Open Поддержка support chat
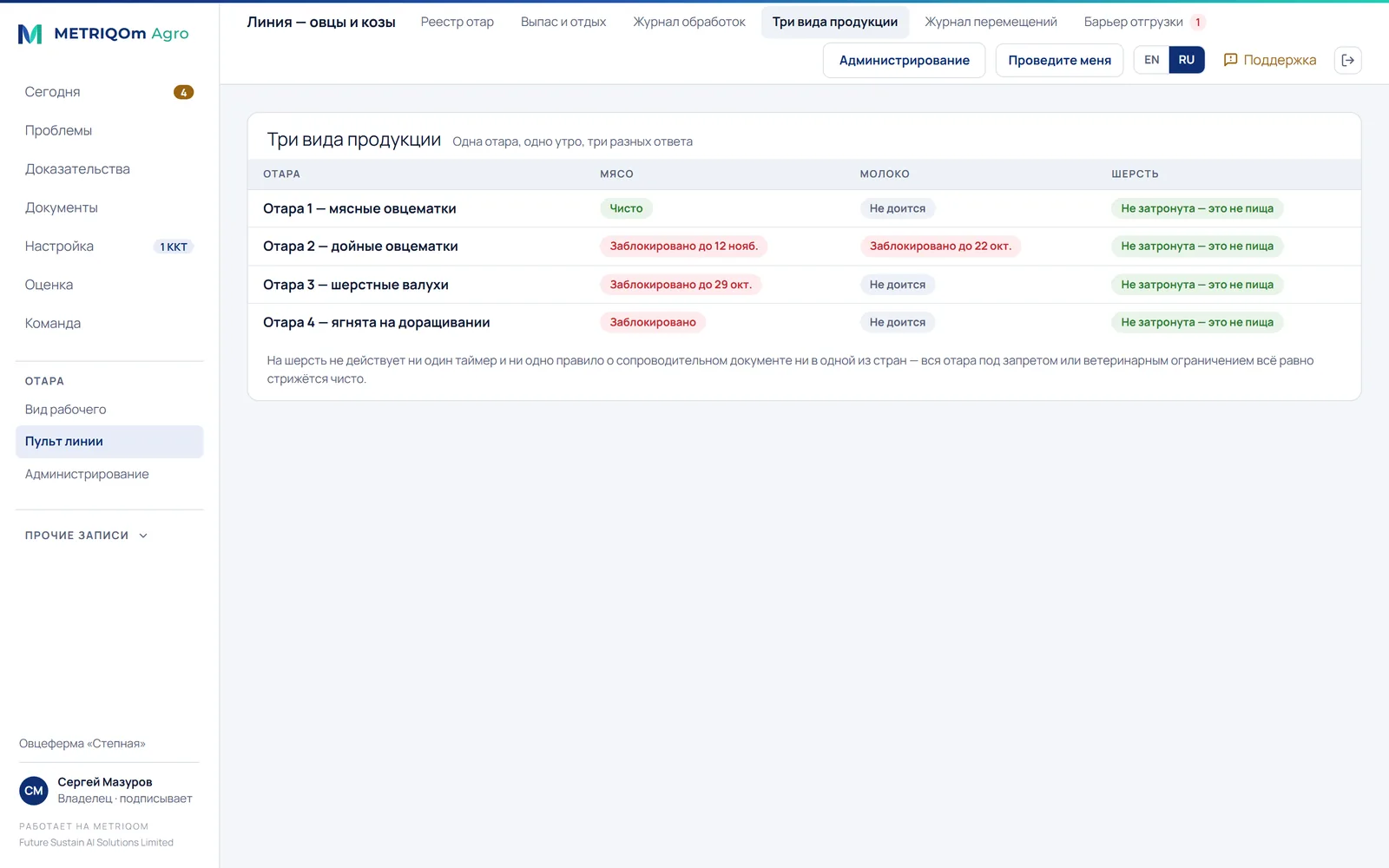 1270,60
